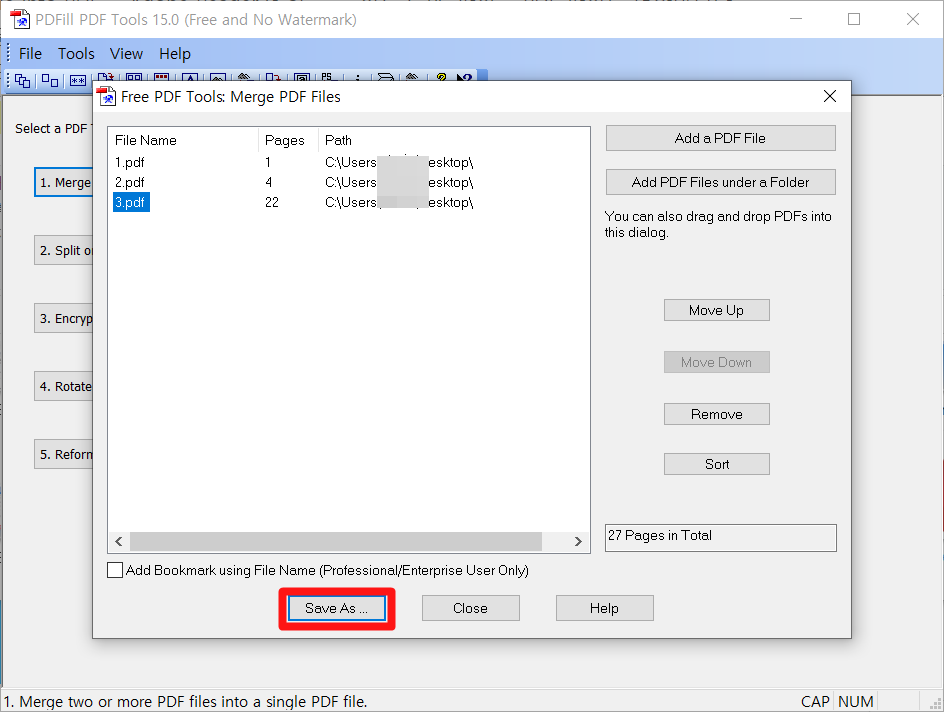
Task: Select 1.pdf in the file list
Action: [x=129, y=162]
